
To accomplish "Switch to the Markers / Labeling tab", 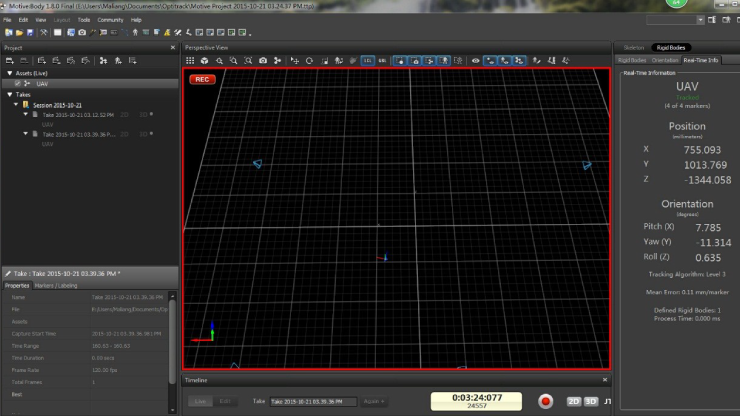I will (56, 285).
